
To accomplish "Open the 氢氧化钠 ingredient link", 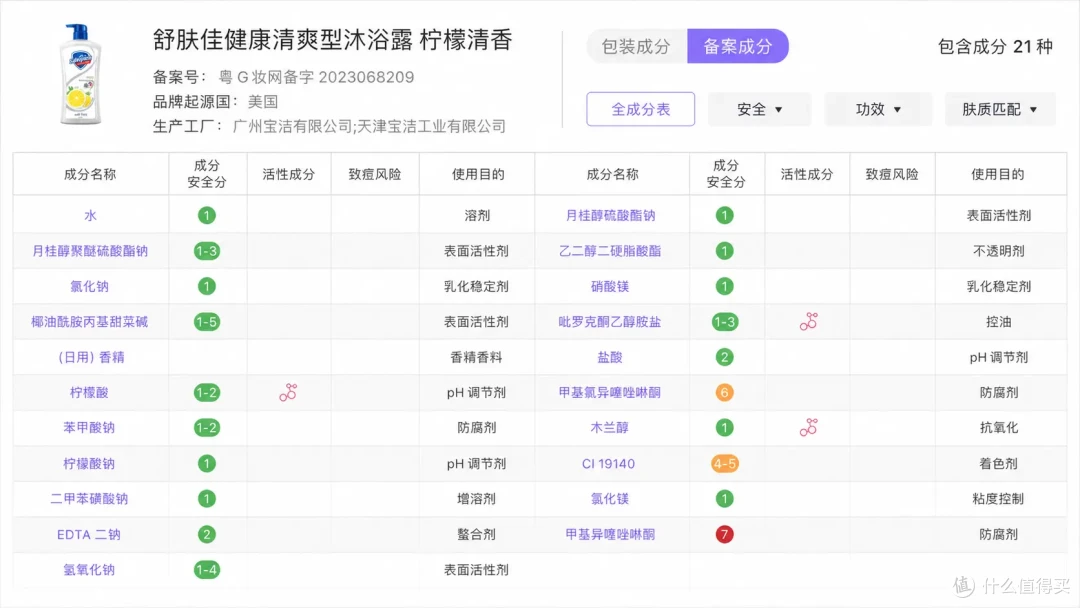I will click(x=90, y=569).
